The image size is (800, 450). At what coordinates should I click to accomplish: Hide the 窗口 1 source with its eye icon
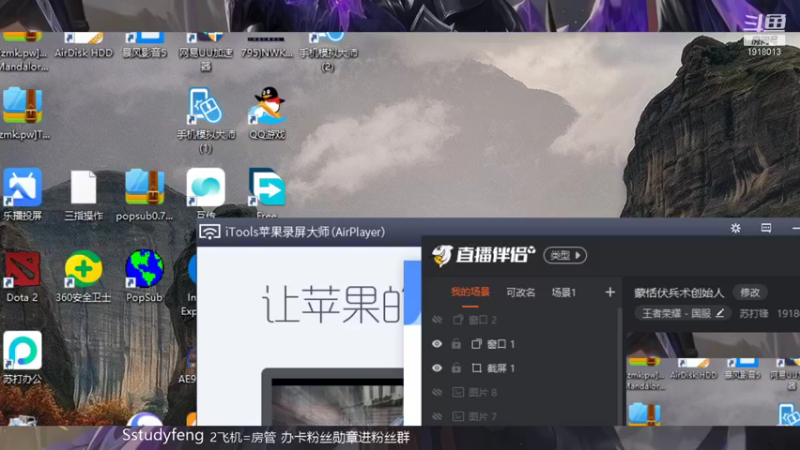tap(437, 344)
